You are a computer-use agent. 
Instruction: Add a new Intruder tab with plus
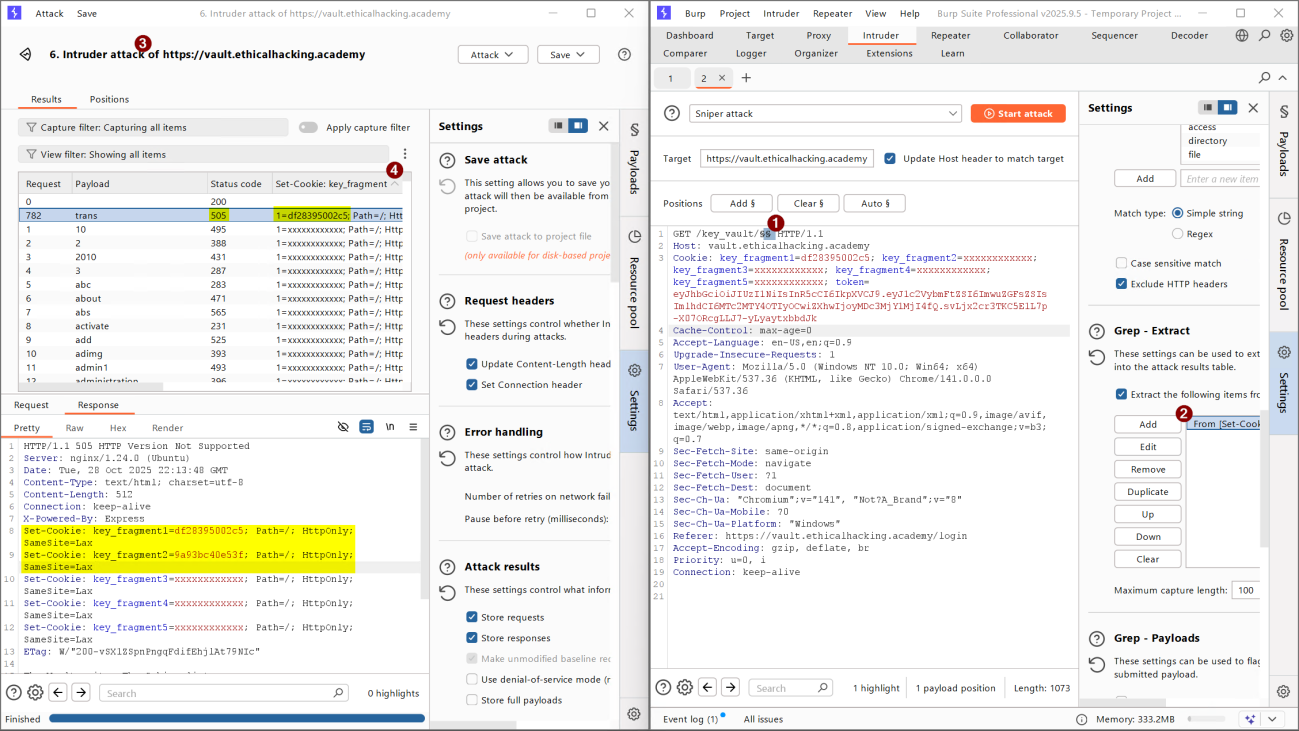coord(746,78)
